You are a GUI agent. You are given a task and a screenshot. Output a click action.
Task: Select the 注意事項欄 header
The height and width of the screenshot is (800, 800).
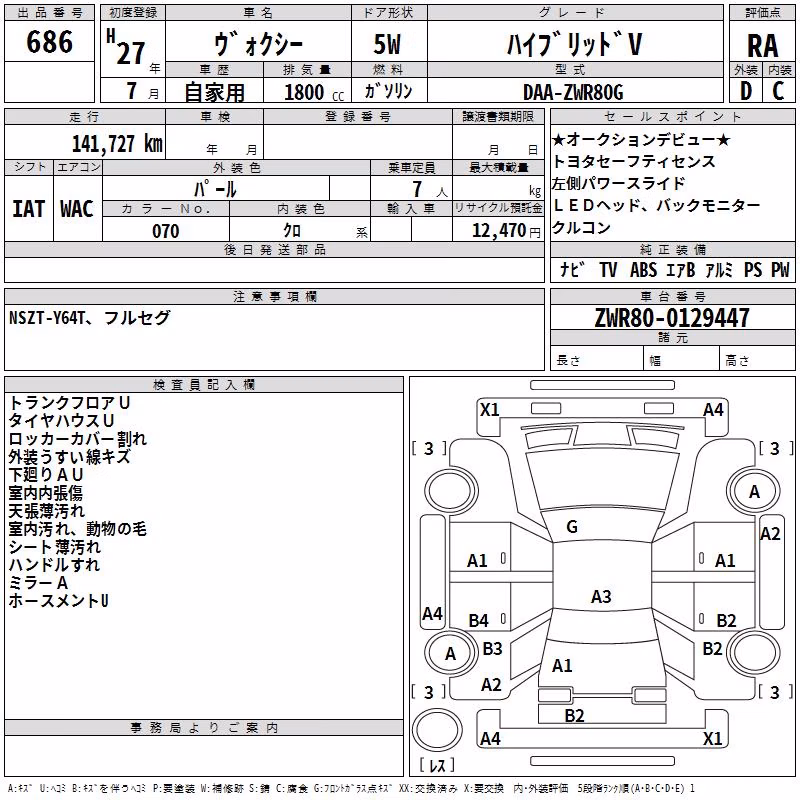(274, 296)
